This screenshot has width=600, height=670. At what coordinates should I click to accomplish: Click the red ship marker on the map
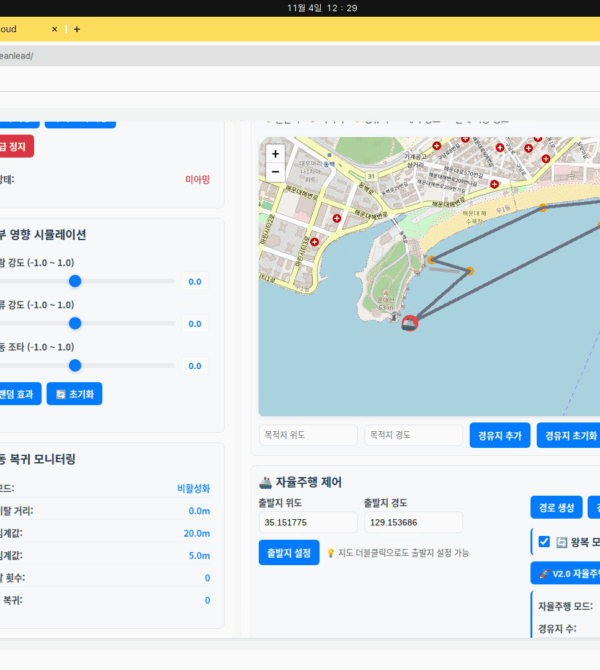(409, 322)
